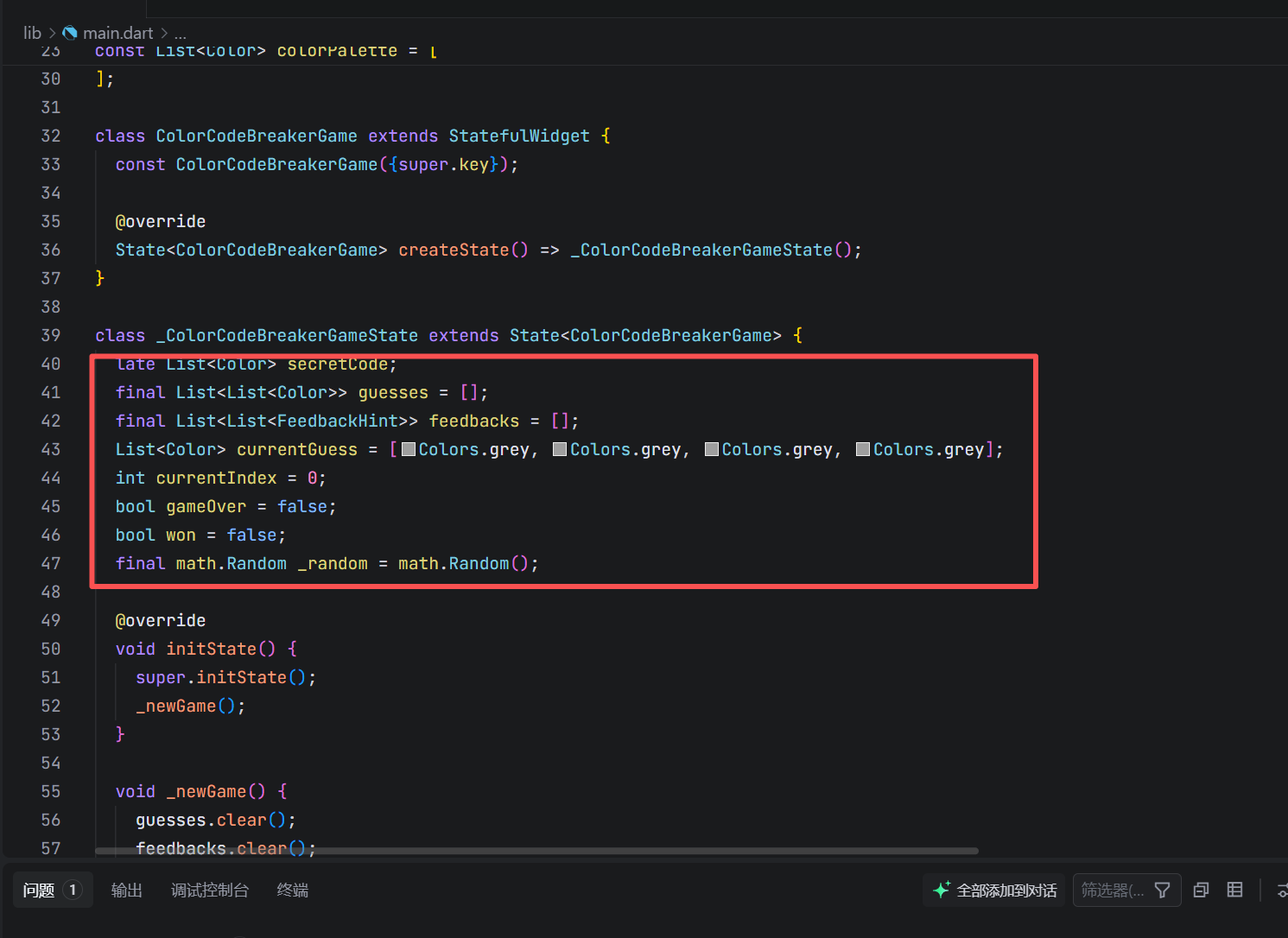Click line number 50 in the gutter

tap(51, 649)
